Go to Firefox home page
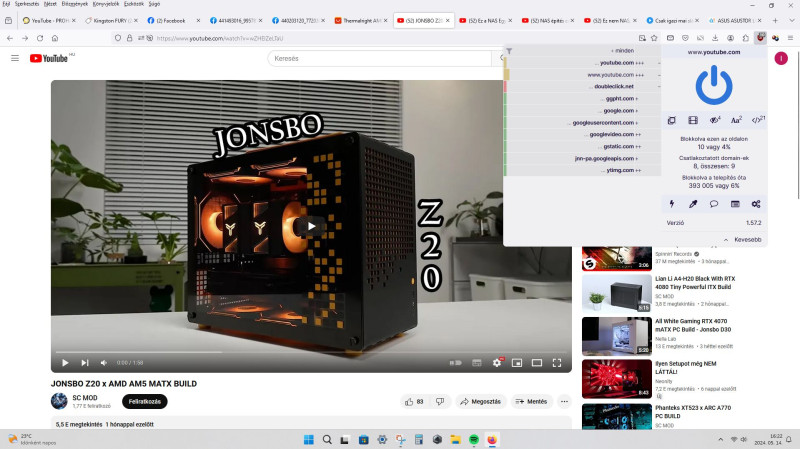Screen dimensions: 800x449 (55, 38)
